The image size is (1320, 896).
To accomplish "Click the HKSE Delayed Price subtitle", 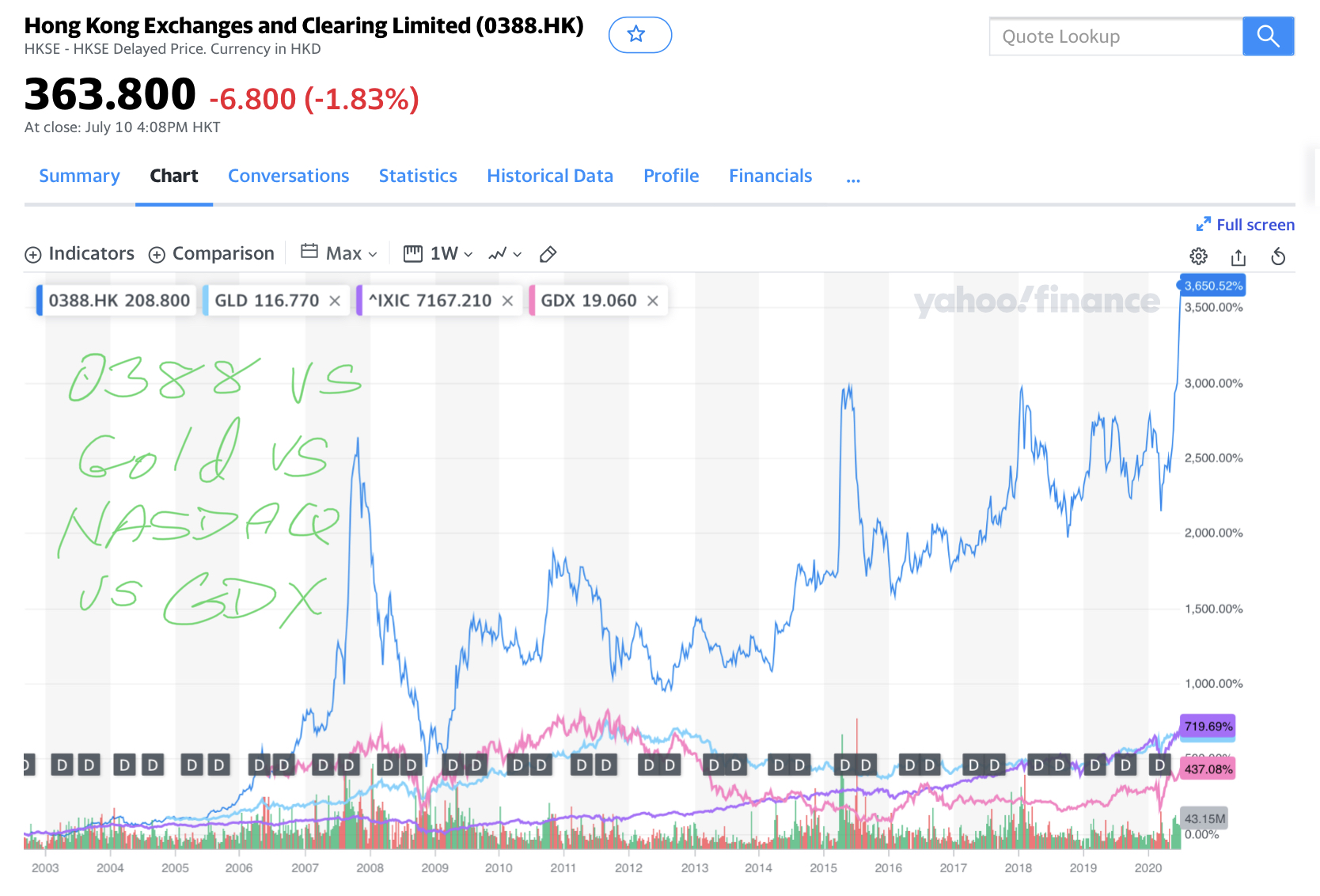I will click(173, 49).
